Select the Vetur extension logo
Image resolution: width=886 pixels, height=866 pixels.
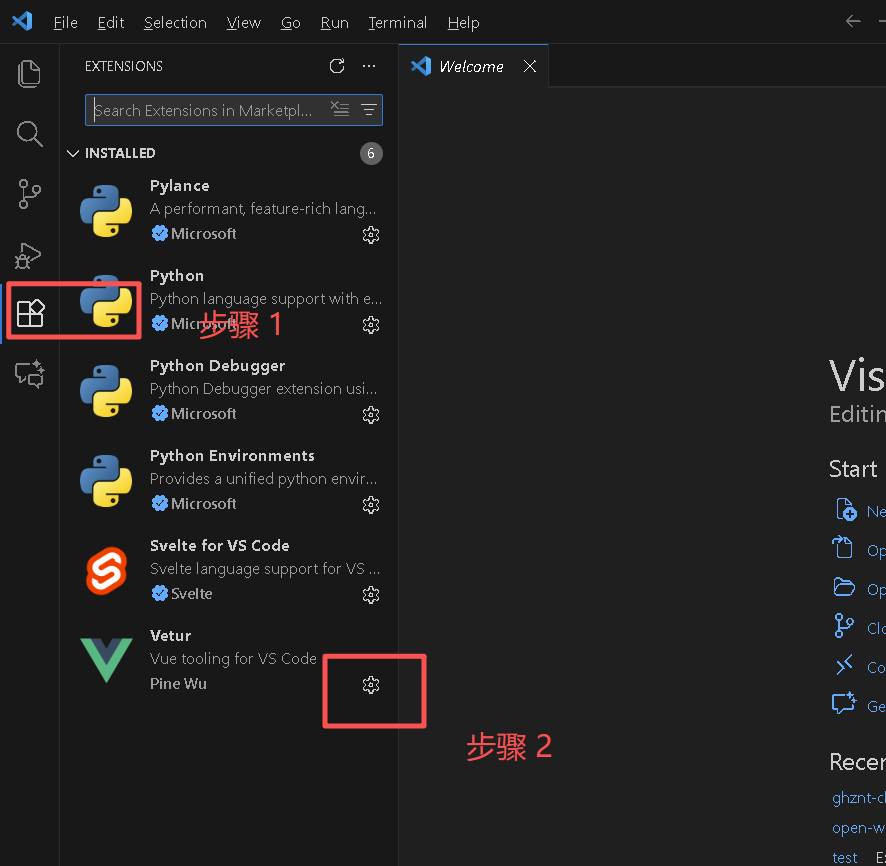(106, 660)
